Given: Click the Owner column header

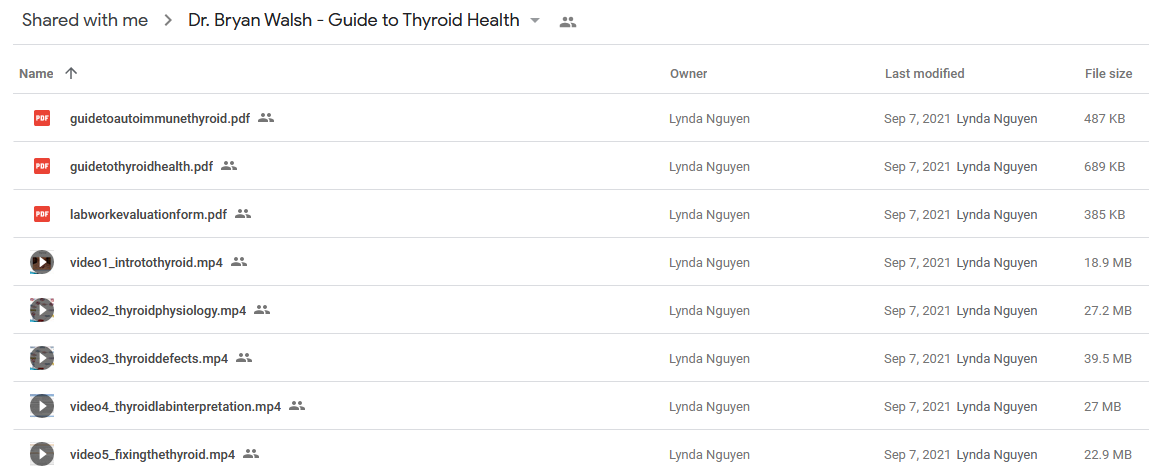Looking at the screenshot, I should 688,73.
